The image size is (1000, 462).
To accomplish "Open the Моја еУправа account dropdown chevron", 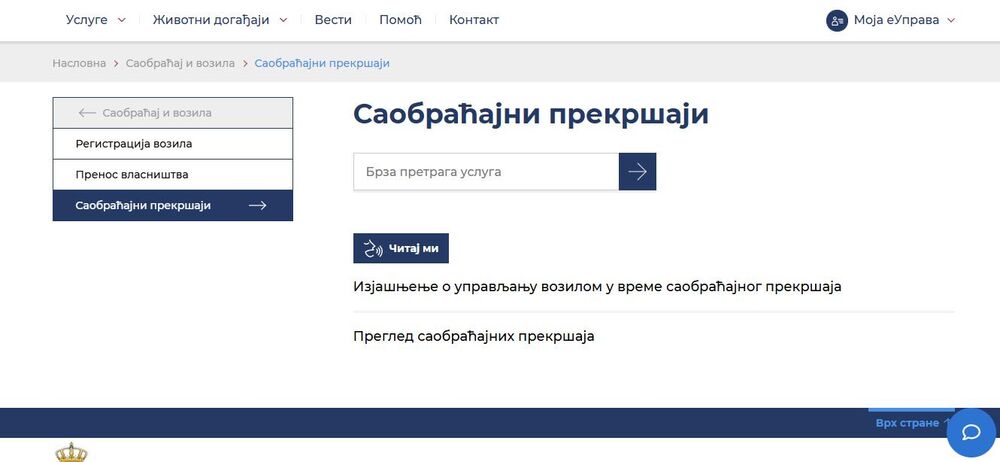I will pos(951,20).
